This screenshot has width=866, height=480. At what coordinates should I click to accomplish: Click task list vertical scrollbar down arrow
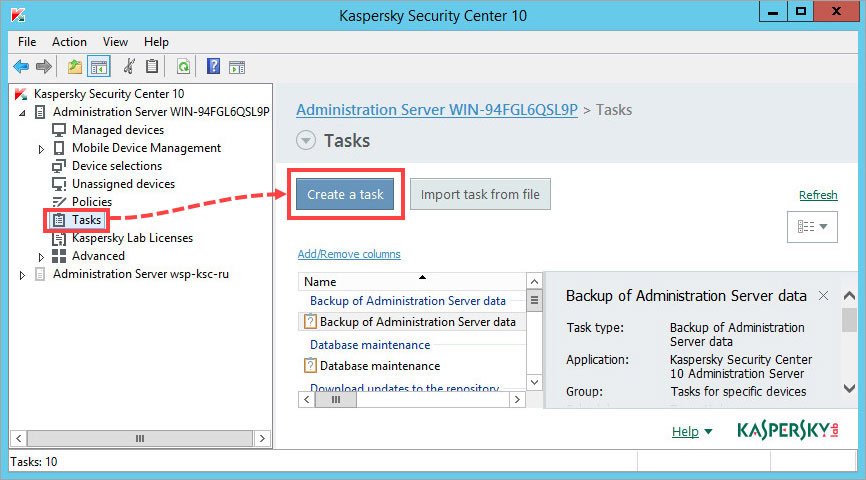pos(534,382)
